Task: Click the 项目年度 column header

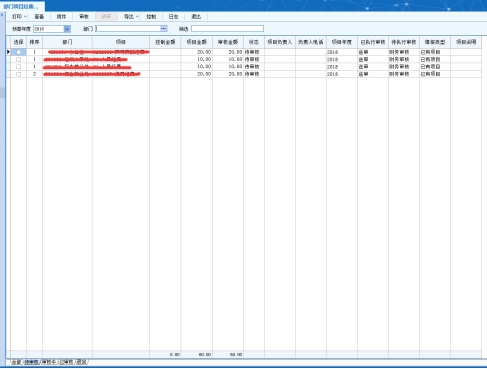Action: click(342, 42)
